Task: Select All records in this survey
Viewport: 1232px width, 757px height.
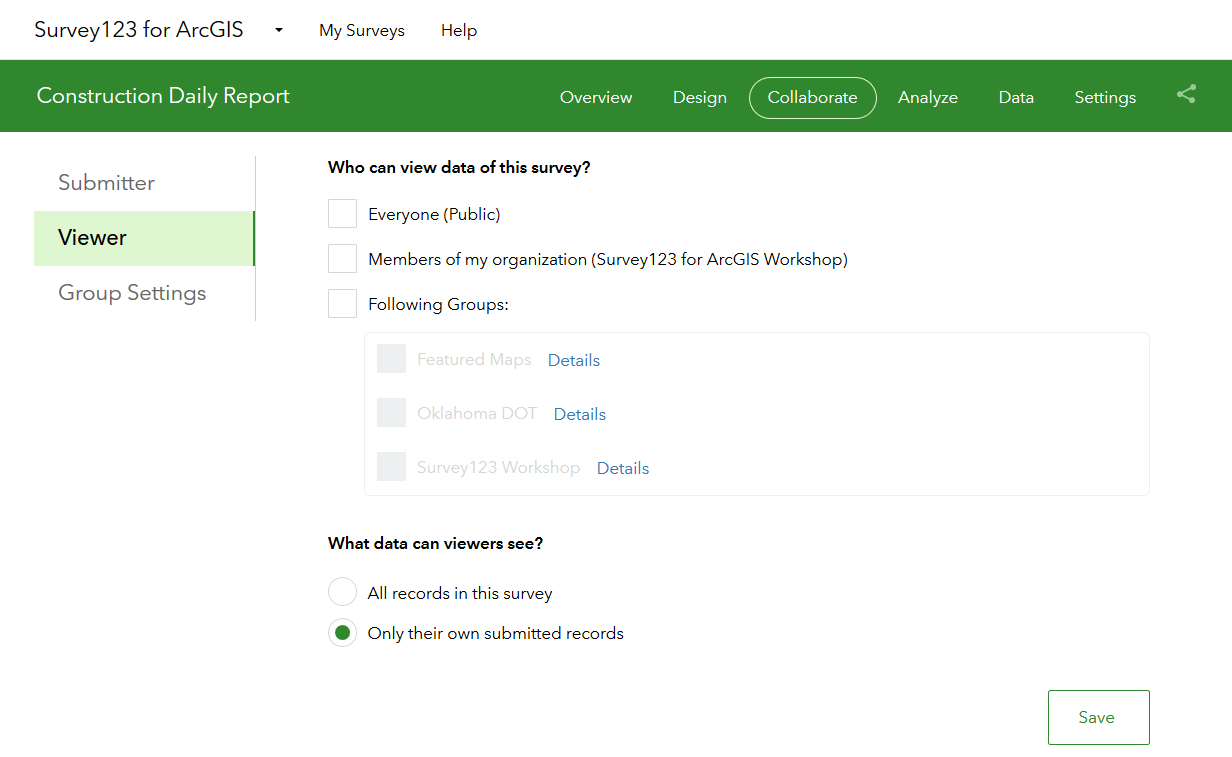Action: click(343, 592)
